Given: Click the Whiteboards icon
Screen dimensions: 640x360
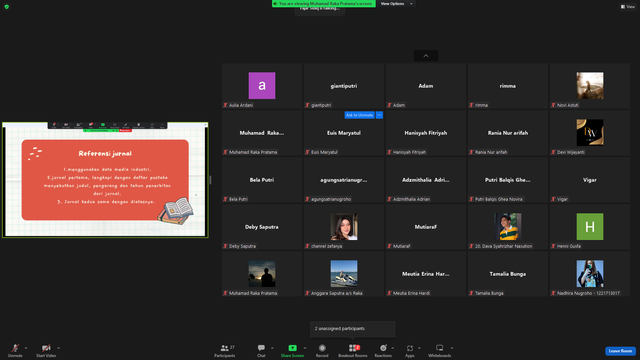Looking at the screenshot, I should [440, 348].
